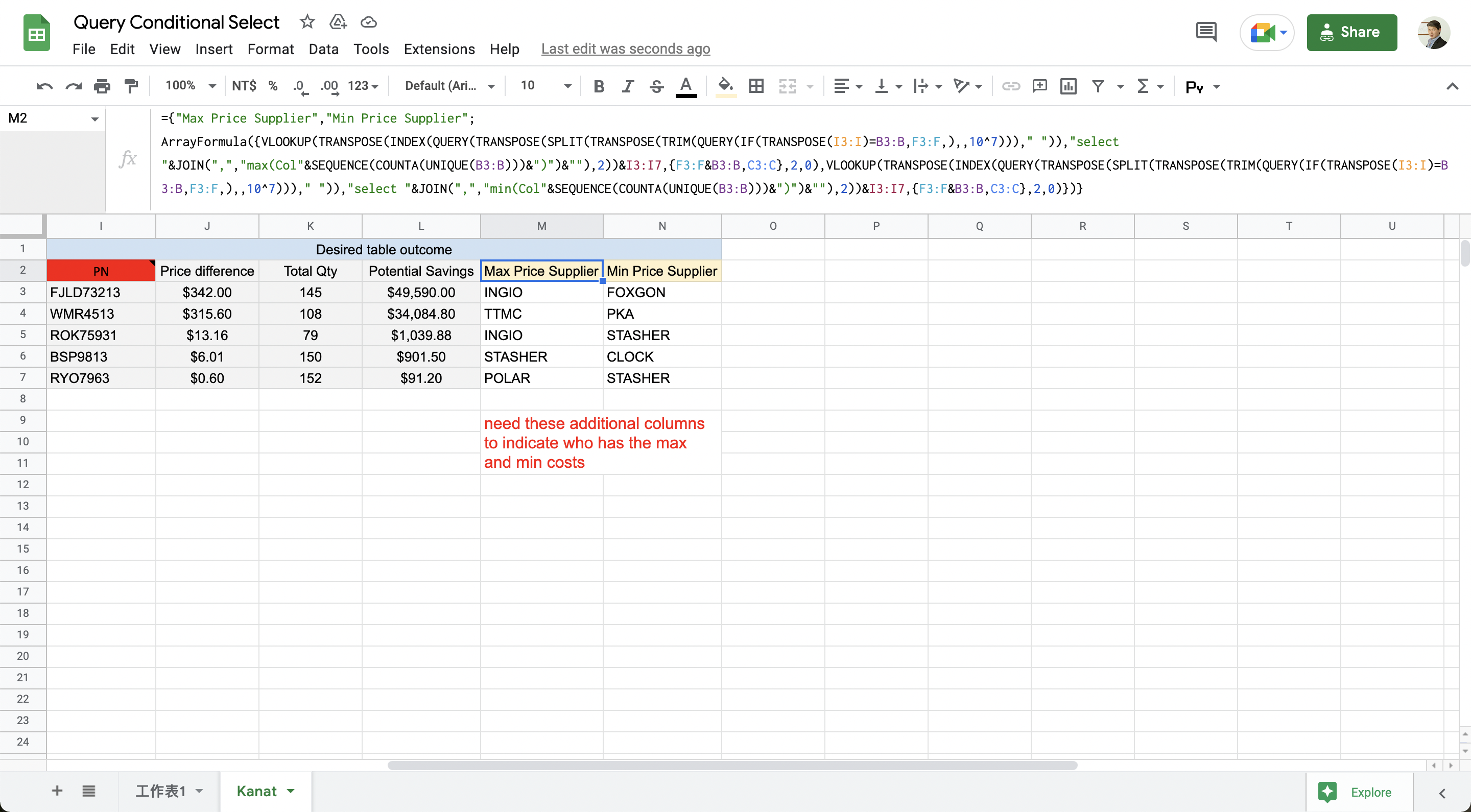Viewport: 1471px width, 812px height.
Task: Toggle strikethrough formatting
Action: [x=657, y=86]
